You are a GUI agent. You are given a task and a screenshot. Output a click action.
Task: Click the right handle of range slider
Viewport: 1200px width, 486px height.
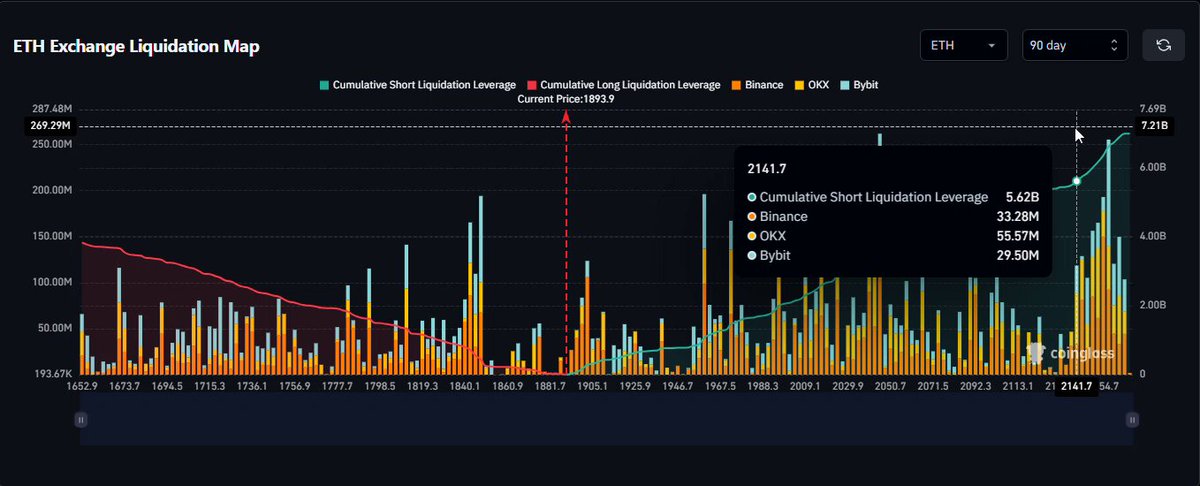(1131, 421)
